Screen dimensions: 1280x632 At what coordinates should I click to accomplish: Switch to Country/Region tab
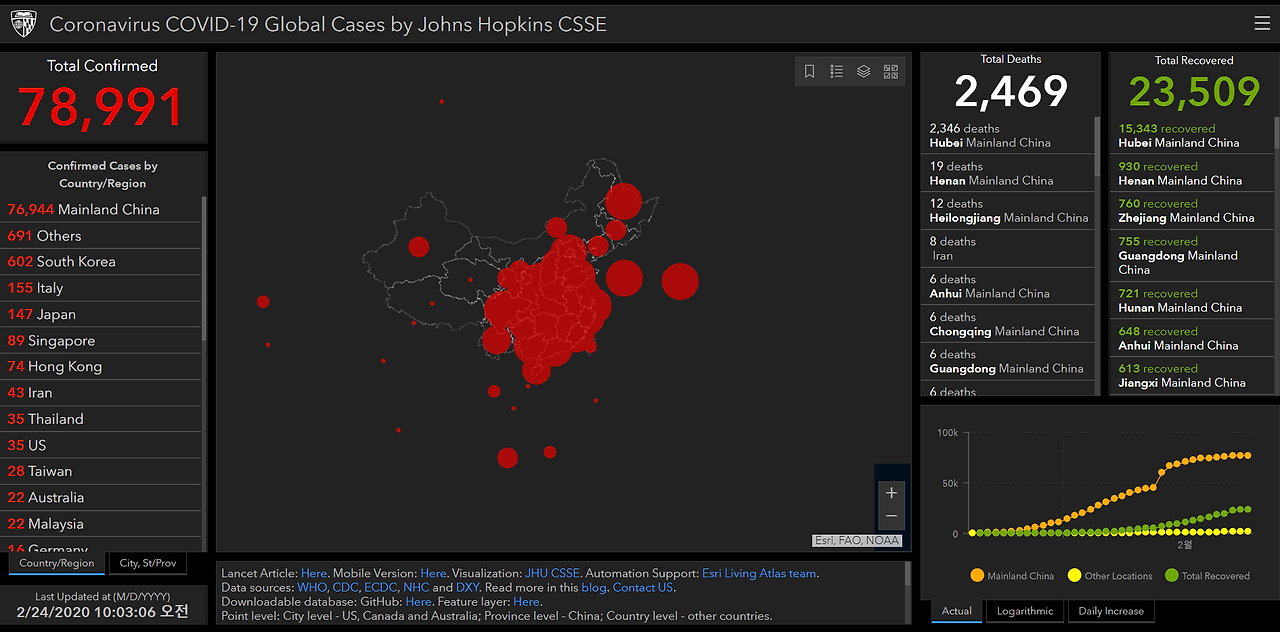57,563
